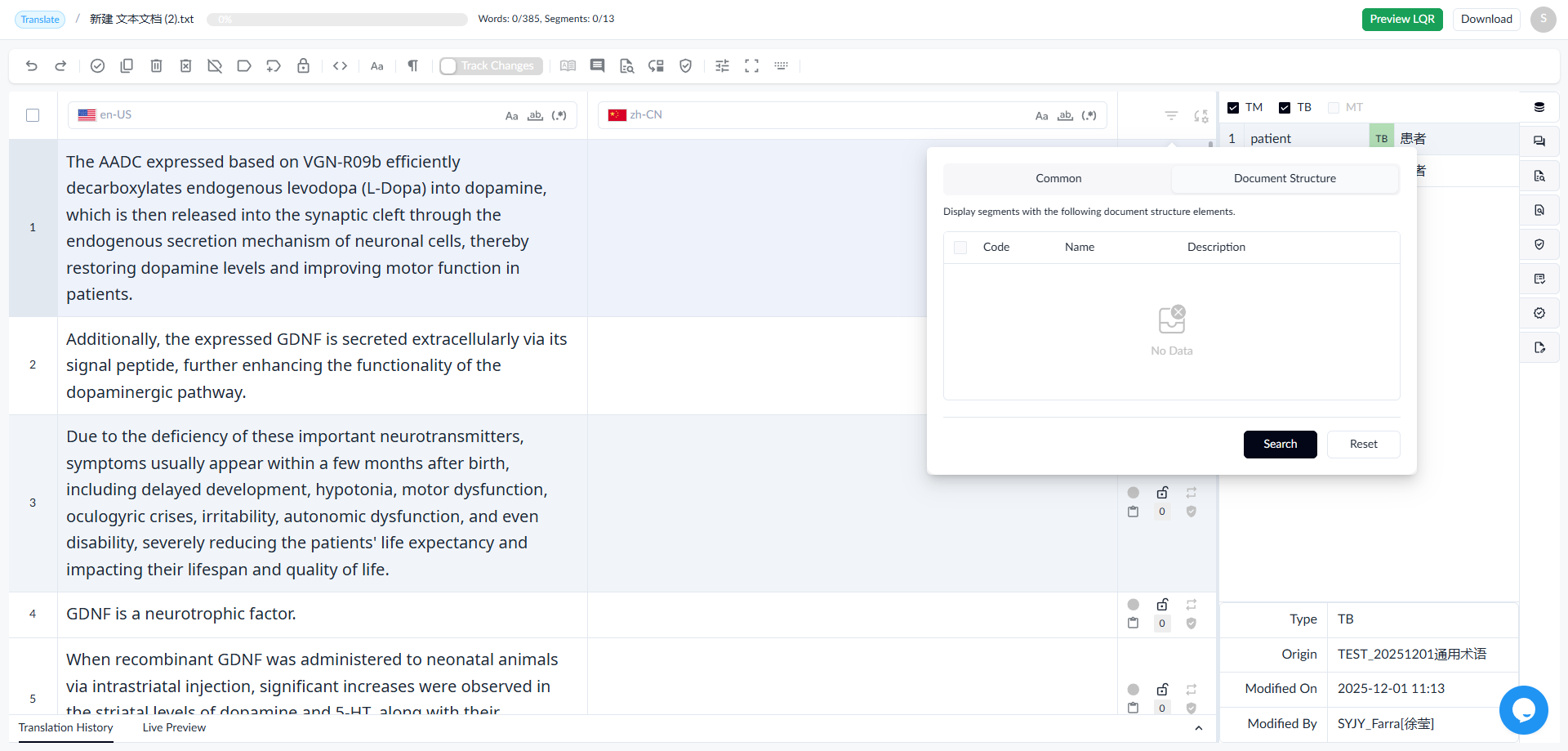Image resolution: width=1568 pixels, height=751 pixels.
Task: Select the 'patient' TB result row
Action: click(1370, 139)
